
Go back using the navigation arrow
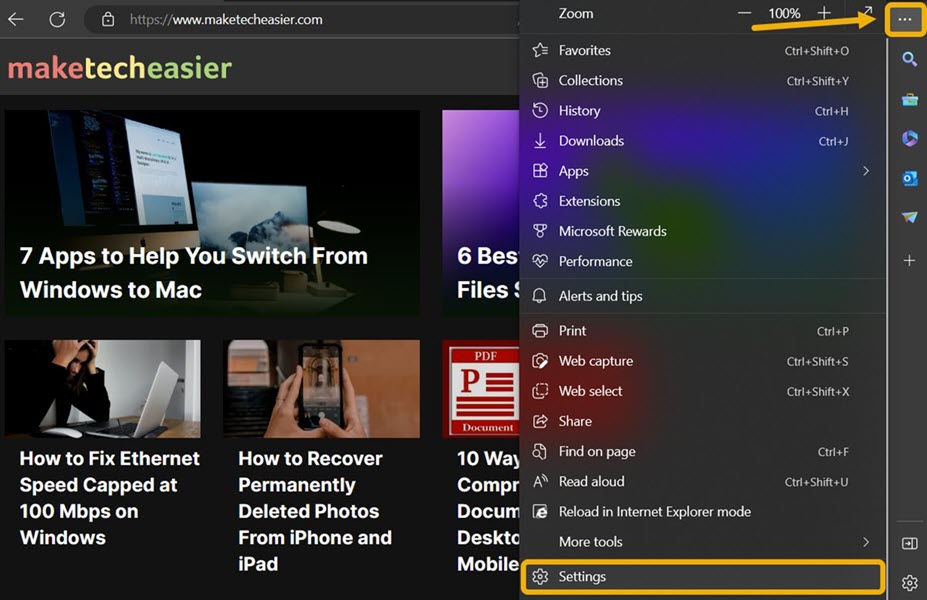[x=17, y=19]
